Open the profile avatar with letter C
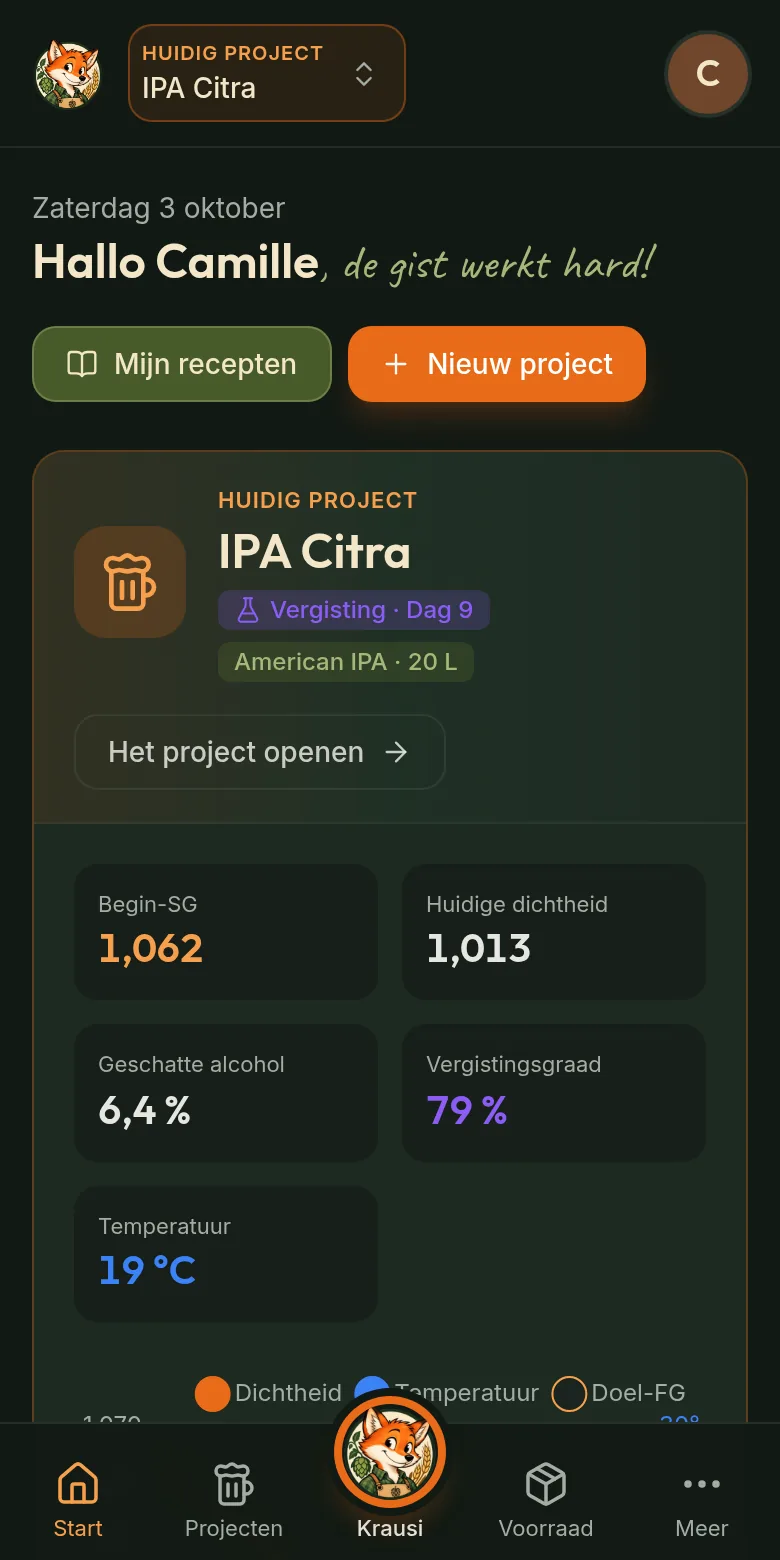This screenshot has width=780, height=1560. click(708, 74)
